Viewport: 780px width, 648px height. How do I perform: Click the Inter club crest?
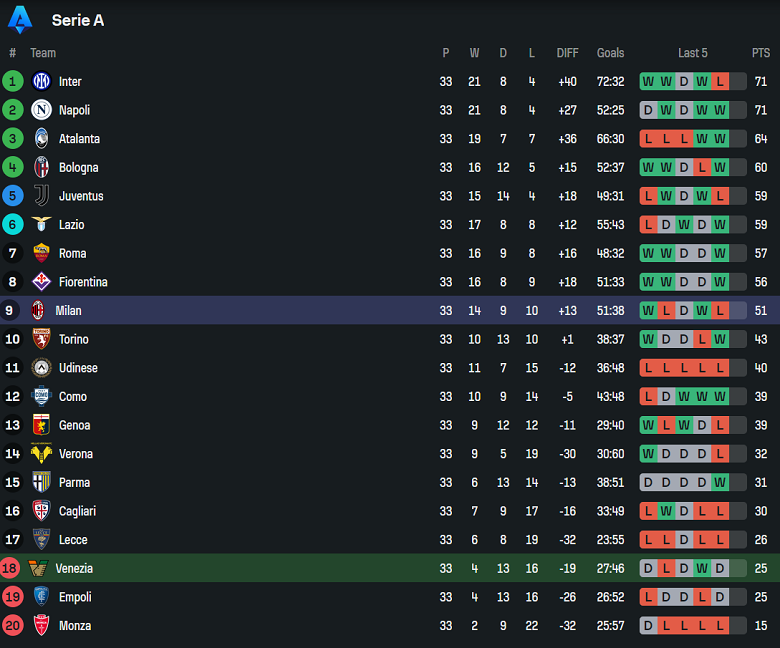[x=41, y=82]
